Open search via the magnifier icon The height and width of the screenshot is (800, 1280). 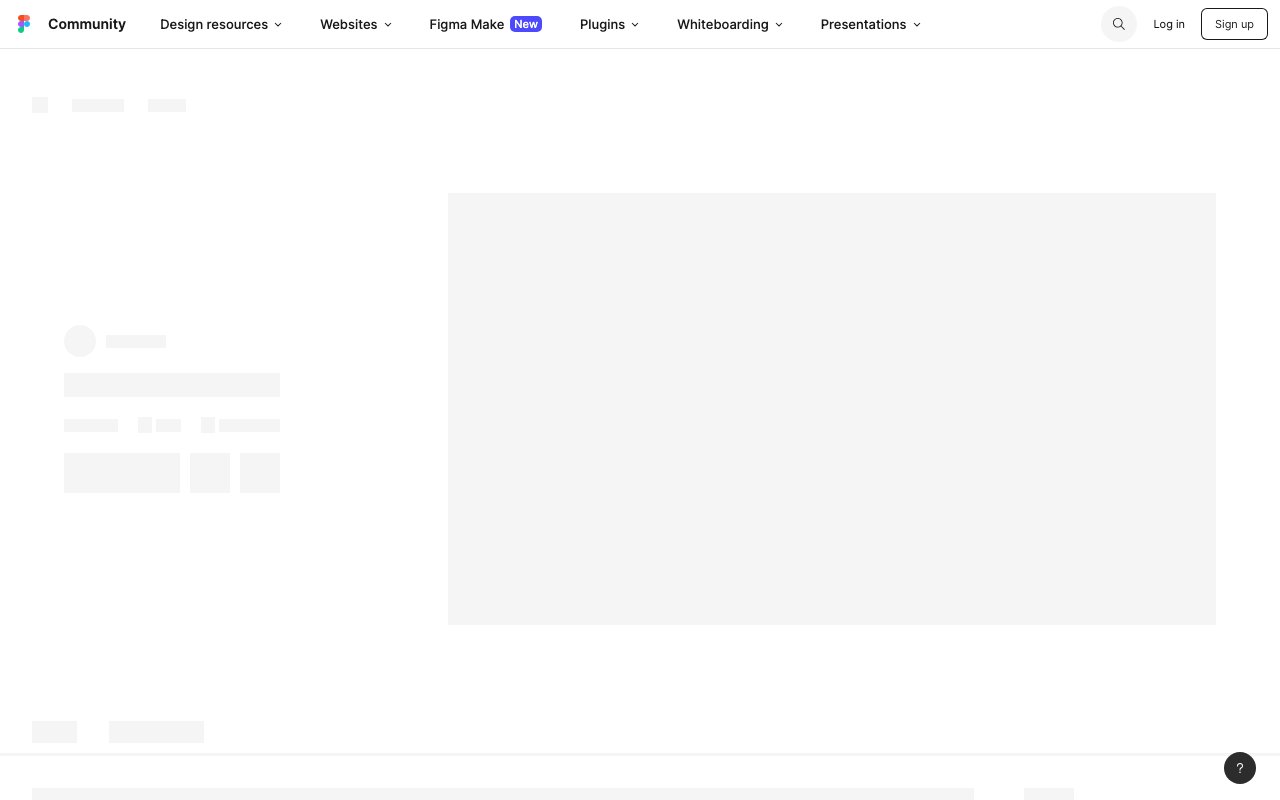[x=1118, y=23]
